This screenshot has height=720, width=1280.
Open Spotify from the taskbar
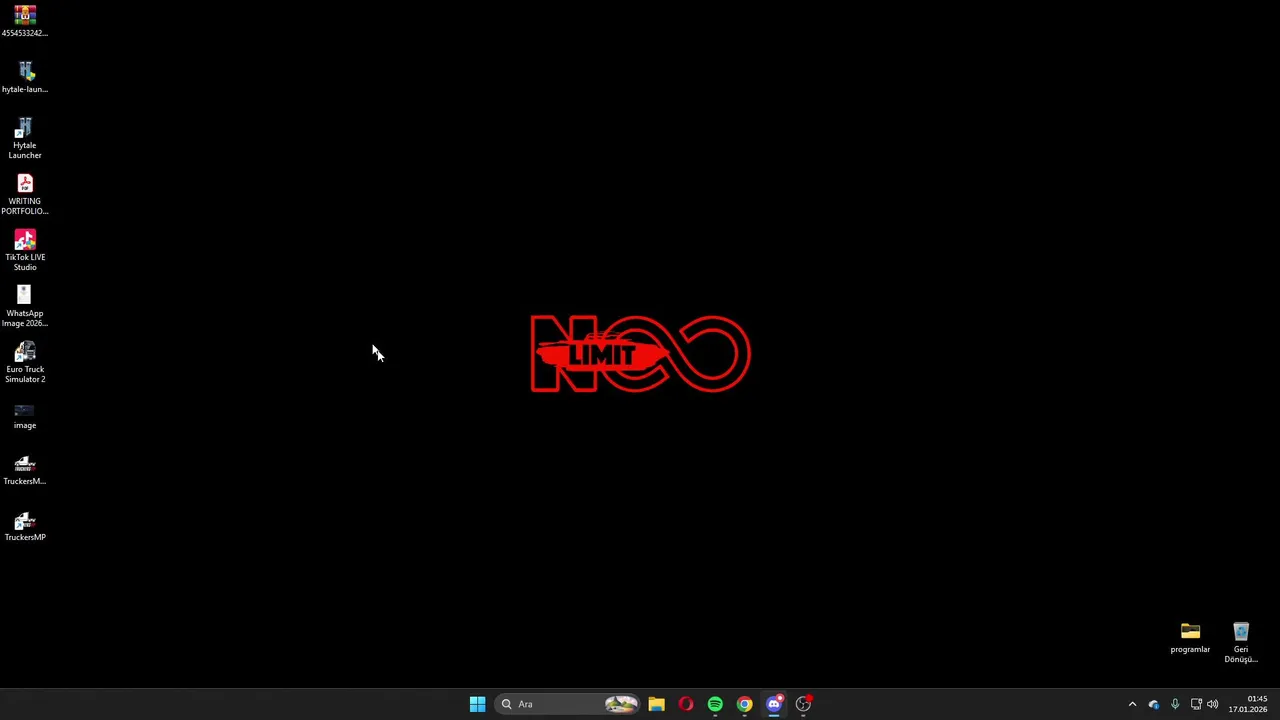point(715,704)
